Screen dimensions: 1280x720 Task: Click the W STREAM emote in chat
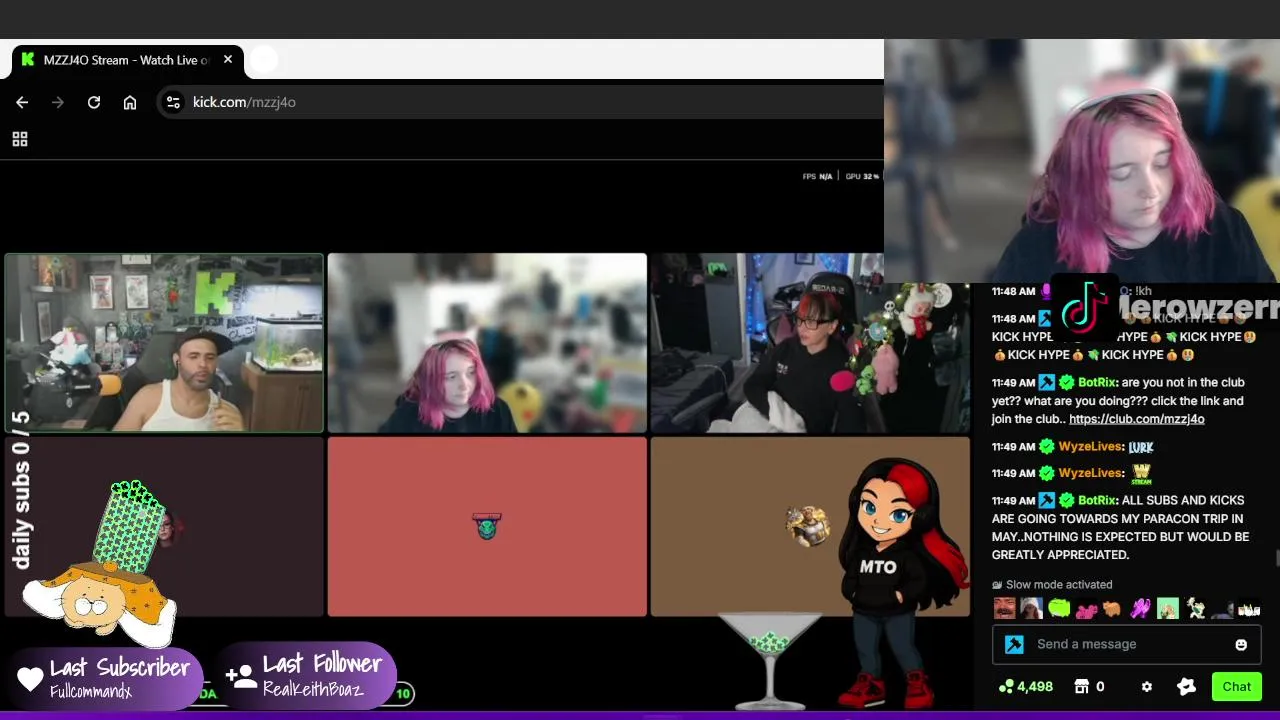(x=1141, y=473)
